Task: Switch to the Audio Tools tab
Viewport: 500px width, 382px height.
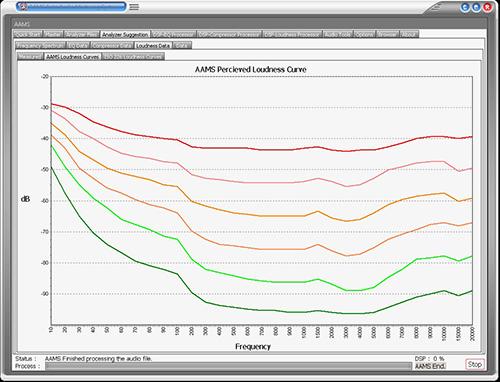Action: [x=338, y=34]
